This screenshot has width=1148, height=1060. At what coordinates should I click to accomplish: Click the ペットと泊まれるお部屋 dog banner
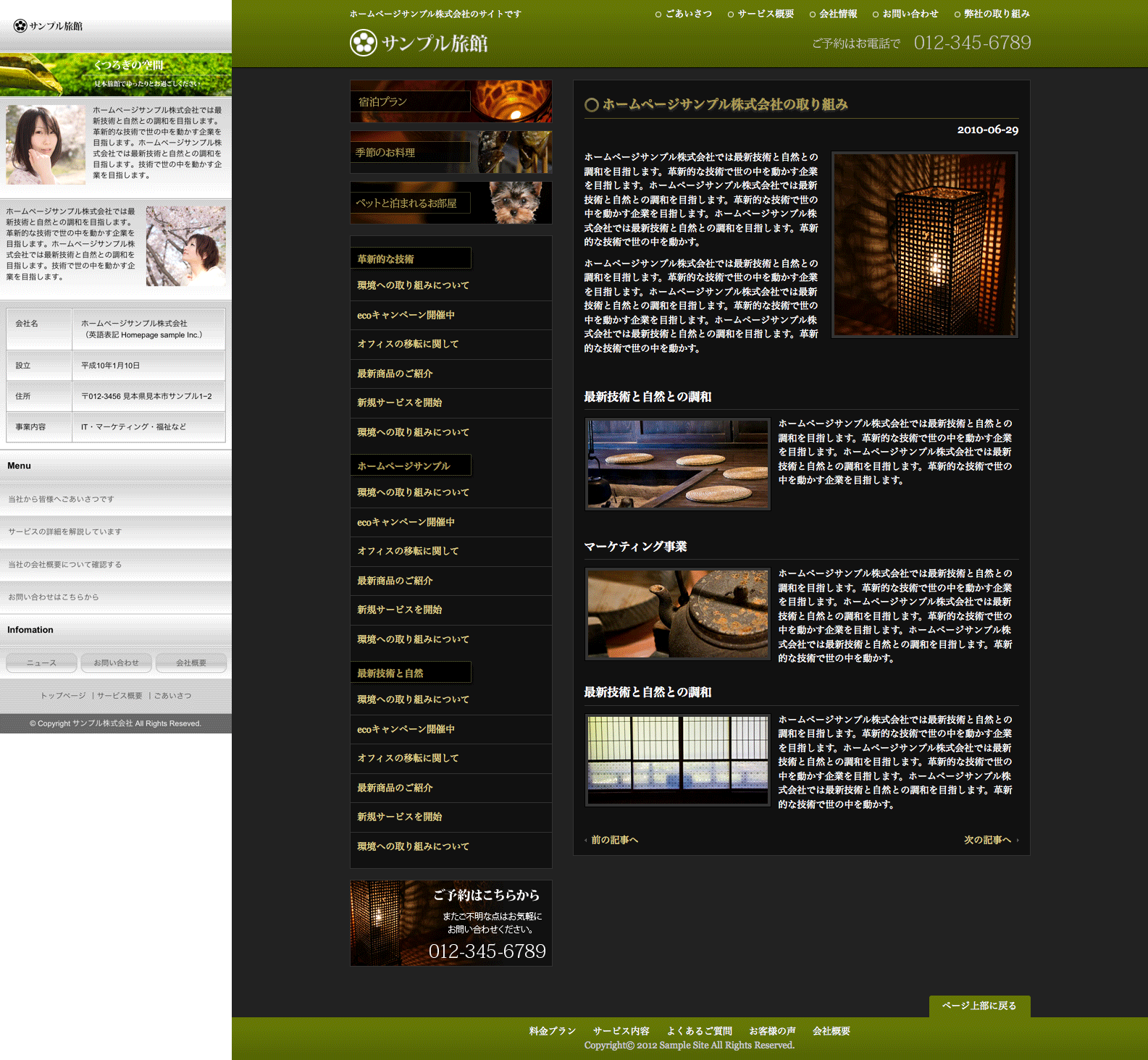click(451, 203)
